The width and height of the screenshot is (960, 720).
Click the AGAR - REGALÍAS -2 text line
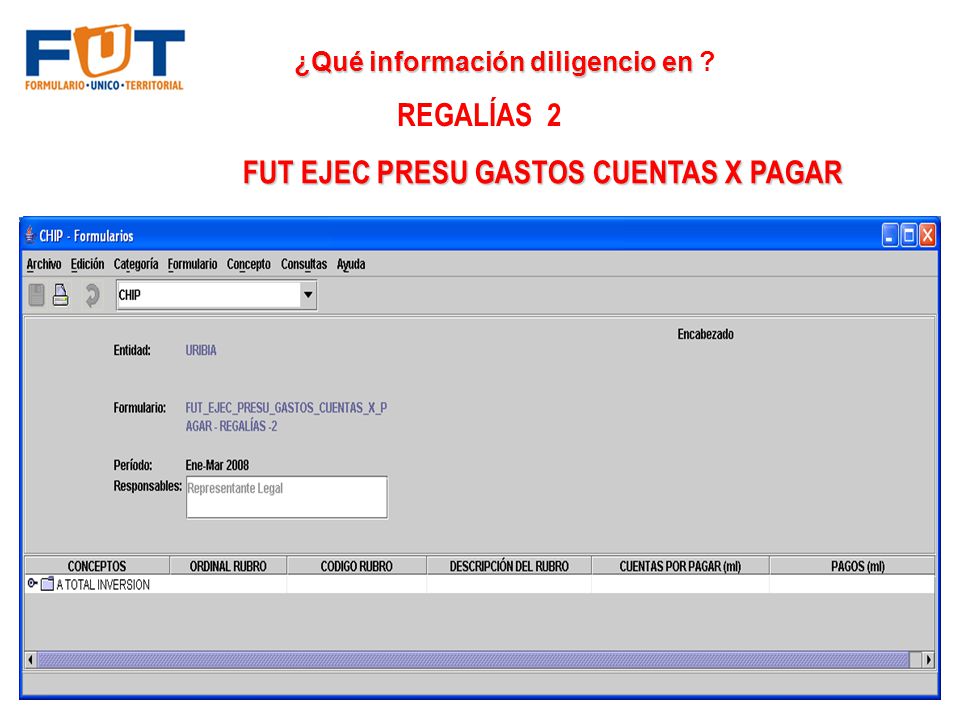(x=231, y=426)
